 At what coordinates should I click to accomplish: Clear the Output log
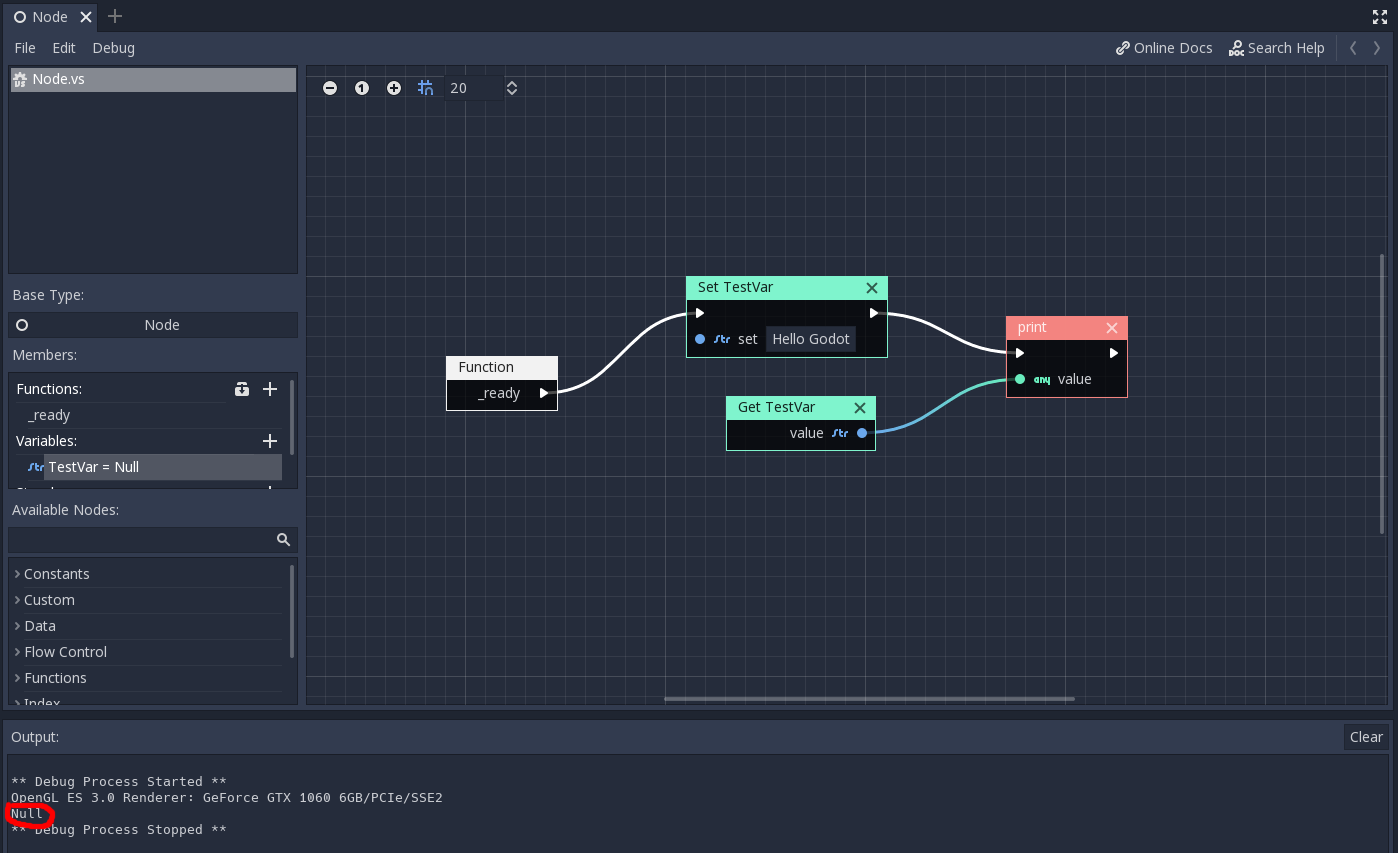pos(1365,737)
